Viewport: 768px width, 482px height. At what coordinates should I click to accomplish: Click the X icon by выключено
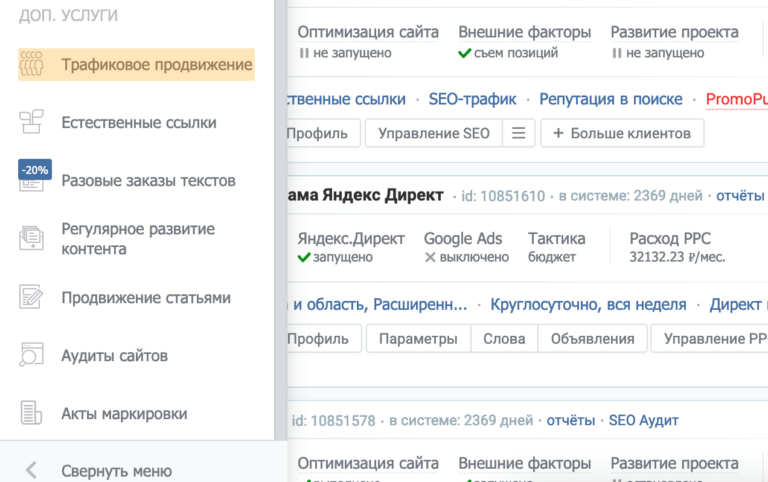pos(430,257)
